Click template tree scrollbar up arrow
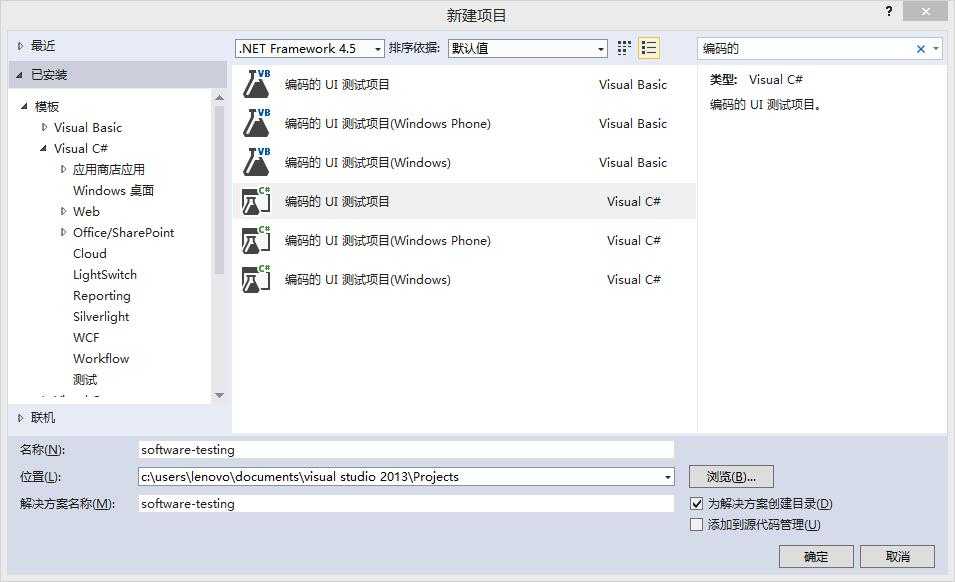Viewport: 955px width, 582px height. click(x=219, y=97)
